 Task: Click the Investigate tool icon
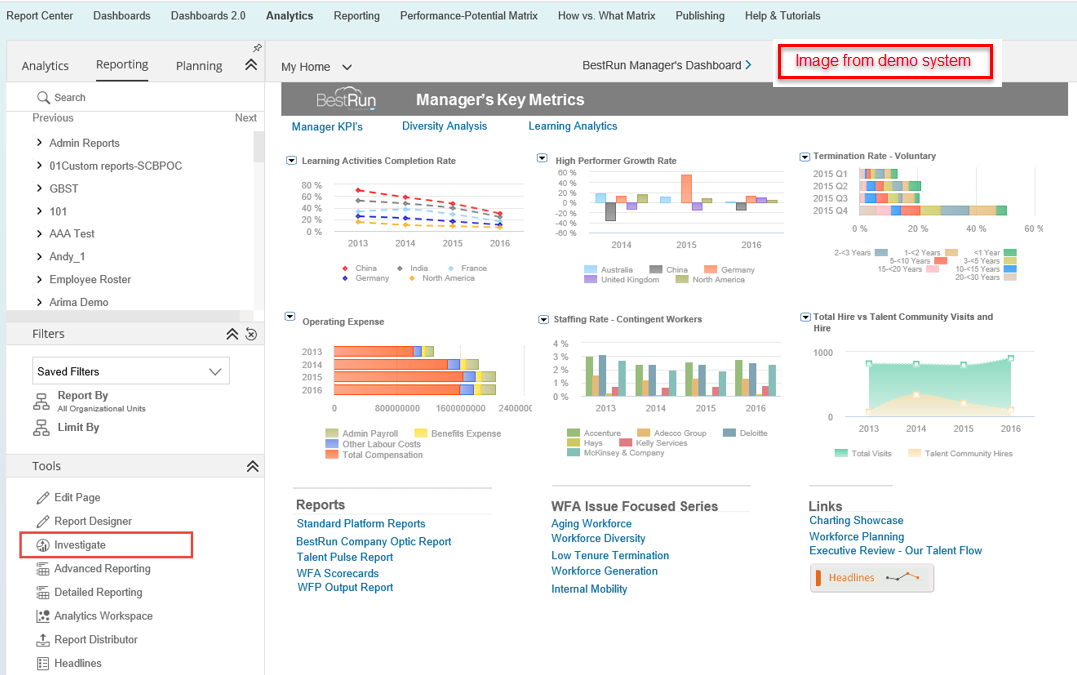coord(43,545)
